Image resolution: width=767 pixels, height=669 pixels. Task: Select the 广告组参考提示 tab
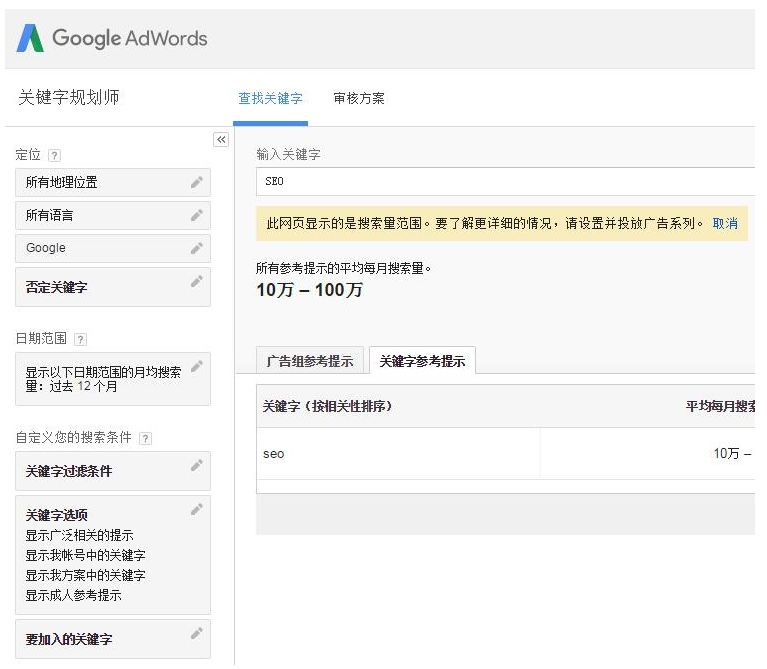[x=310, y=361]
